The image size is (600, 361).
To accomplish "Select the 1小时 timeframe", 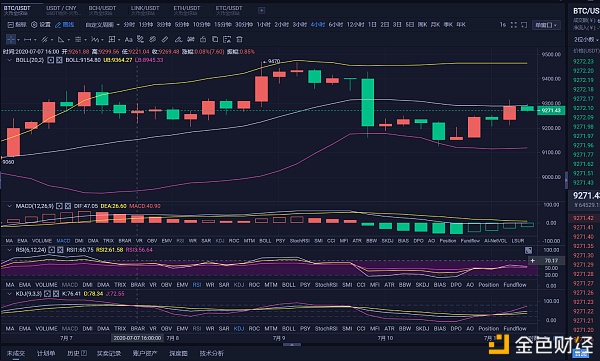I will (263, 25).
